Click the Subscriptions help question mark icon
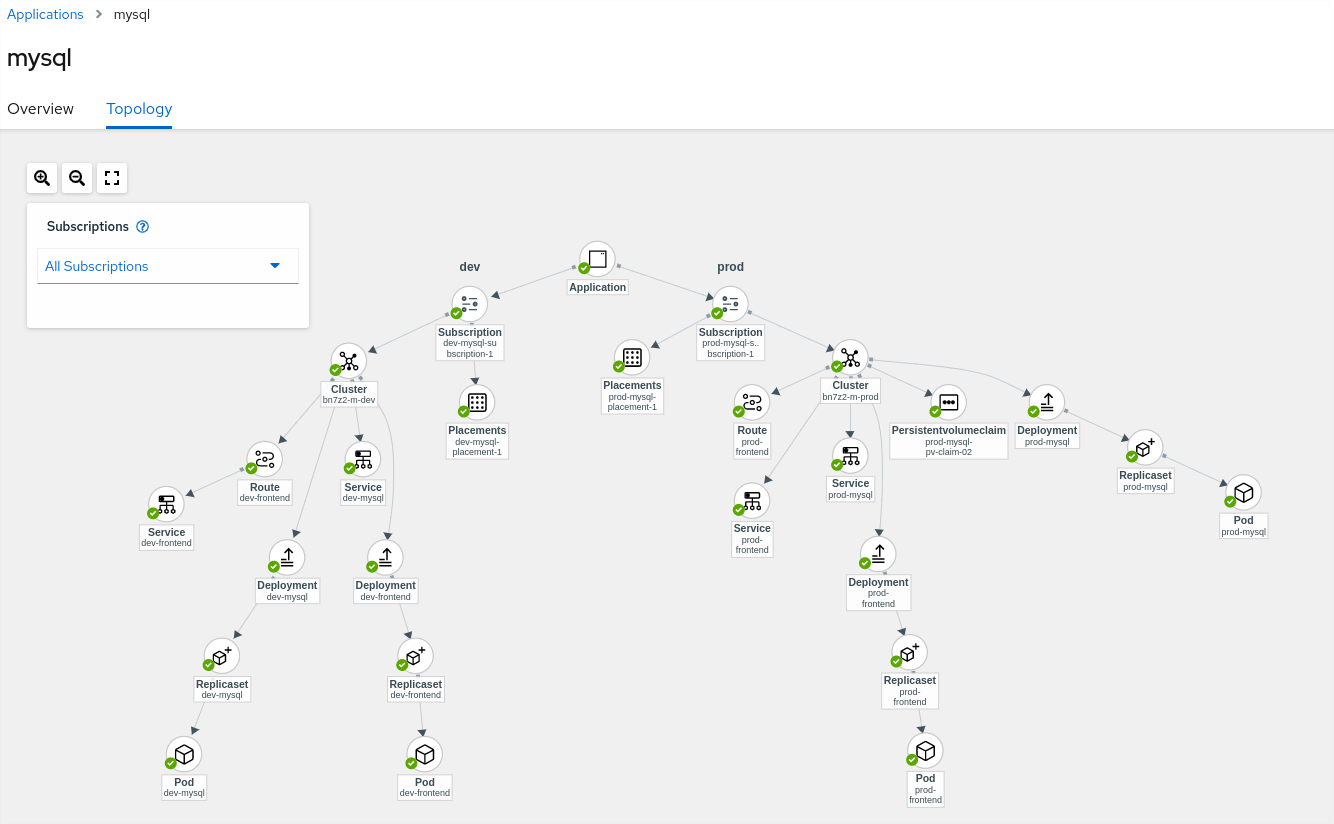This screenshot has height=824, width=1334. pyautogui.click(x=142, y=227)
